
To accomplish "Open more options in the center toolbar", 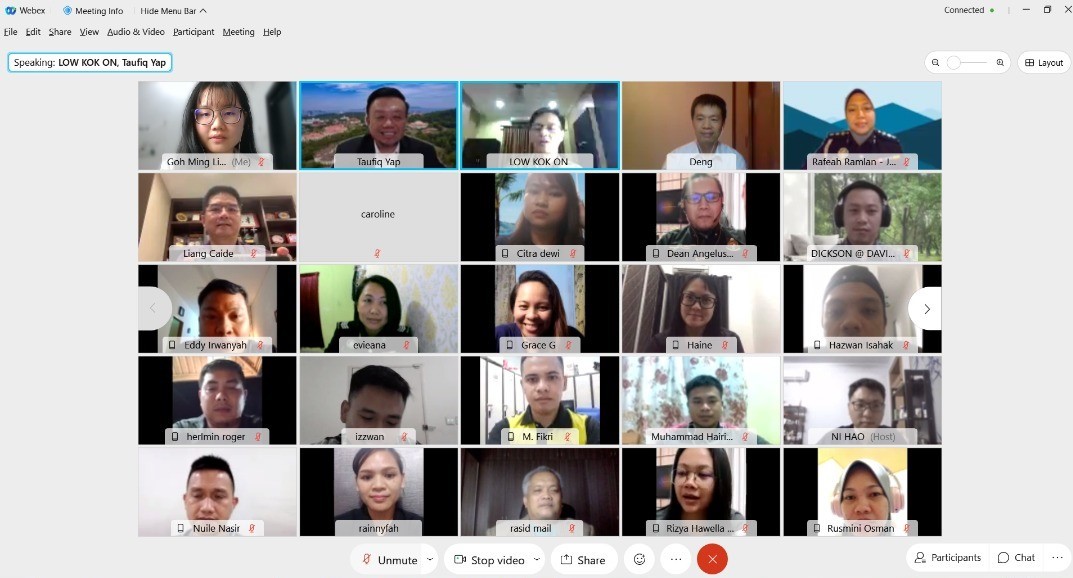I will (676, 559).
